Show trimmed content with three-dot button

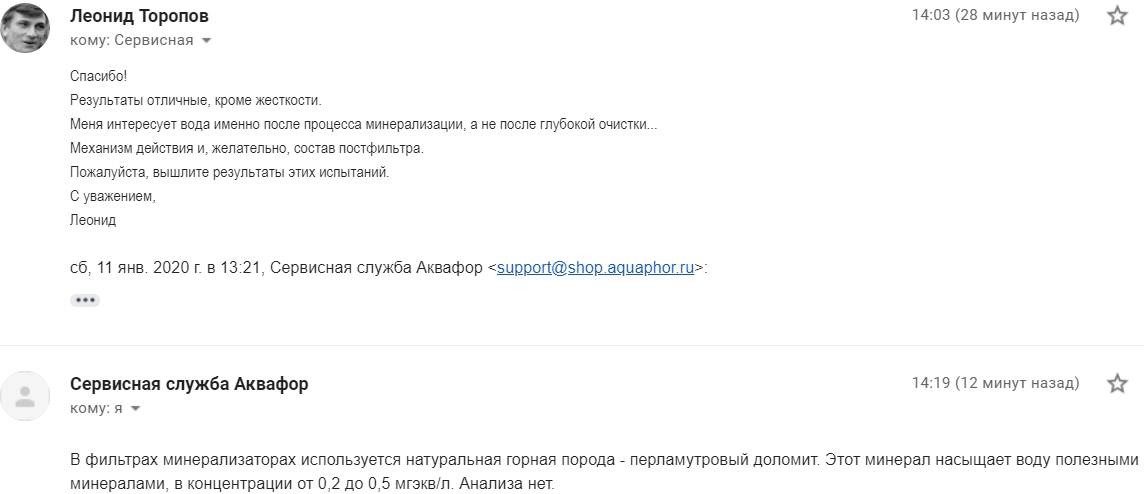click(x=85, y=300)
